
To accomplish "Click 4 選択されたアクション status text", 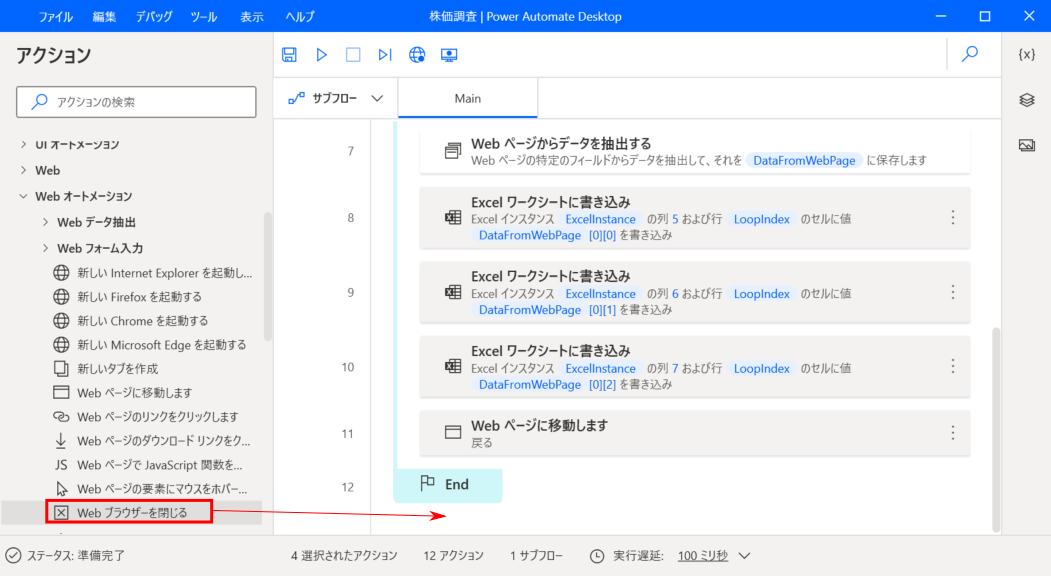I will pos(344,556).
